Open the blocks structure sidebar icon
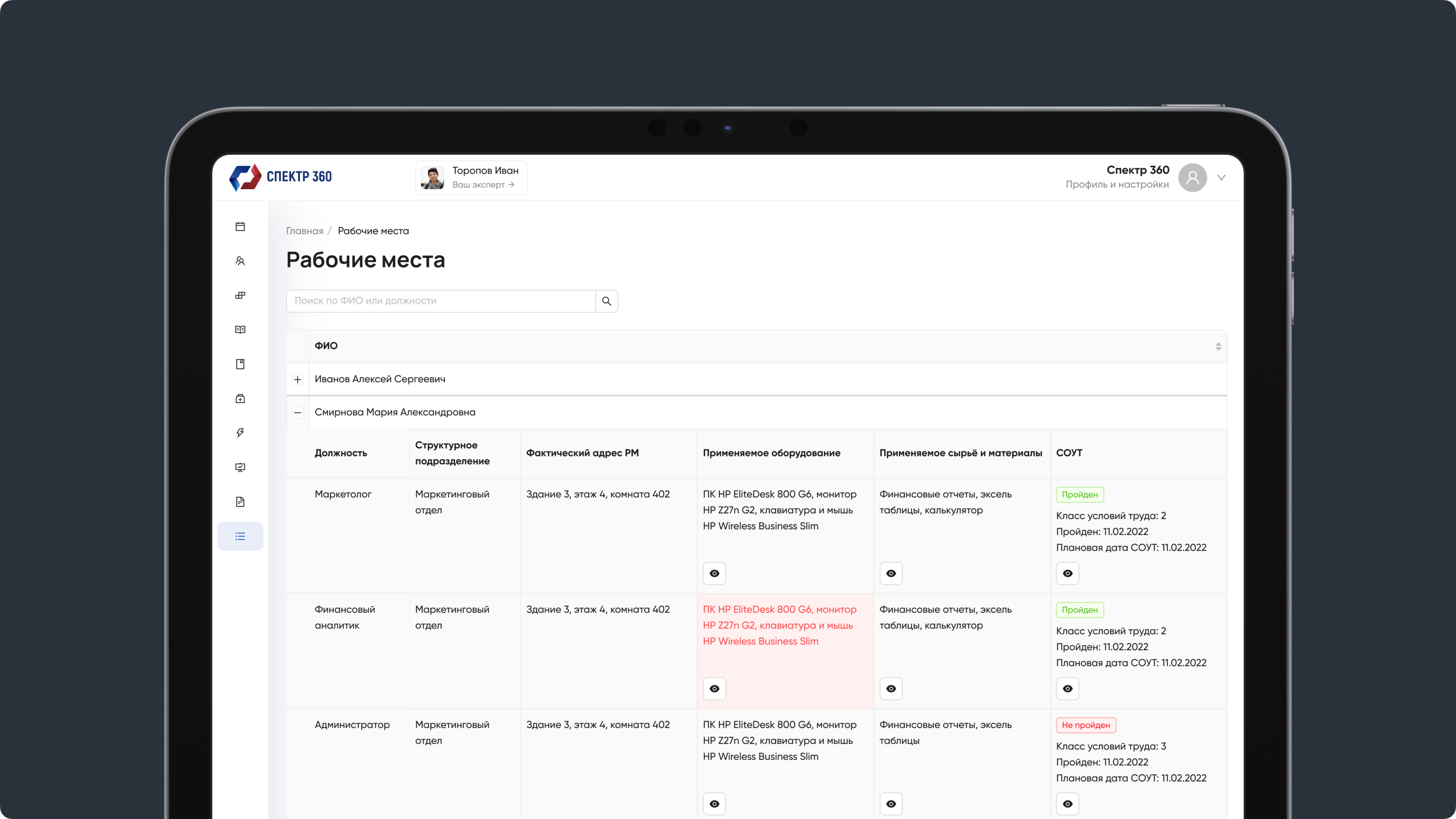 240,296
